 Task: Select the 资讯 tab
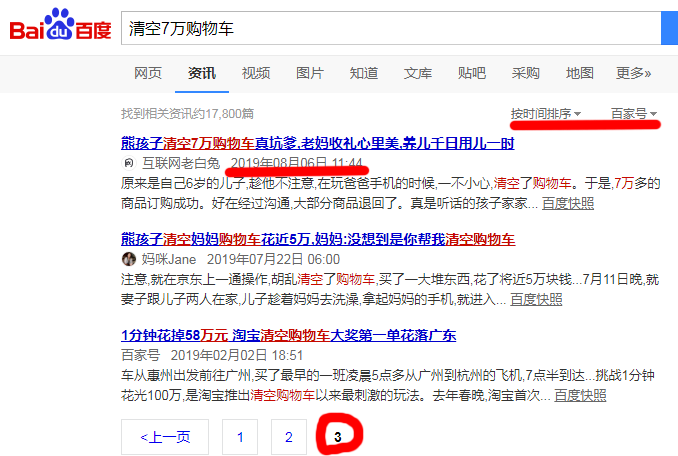point(201,73)
